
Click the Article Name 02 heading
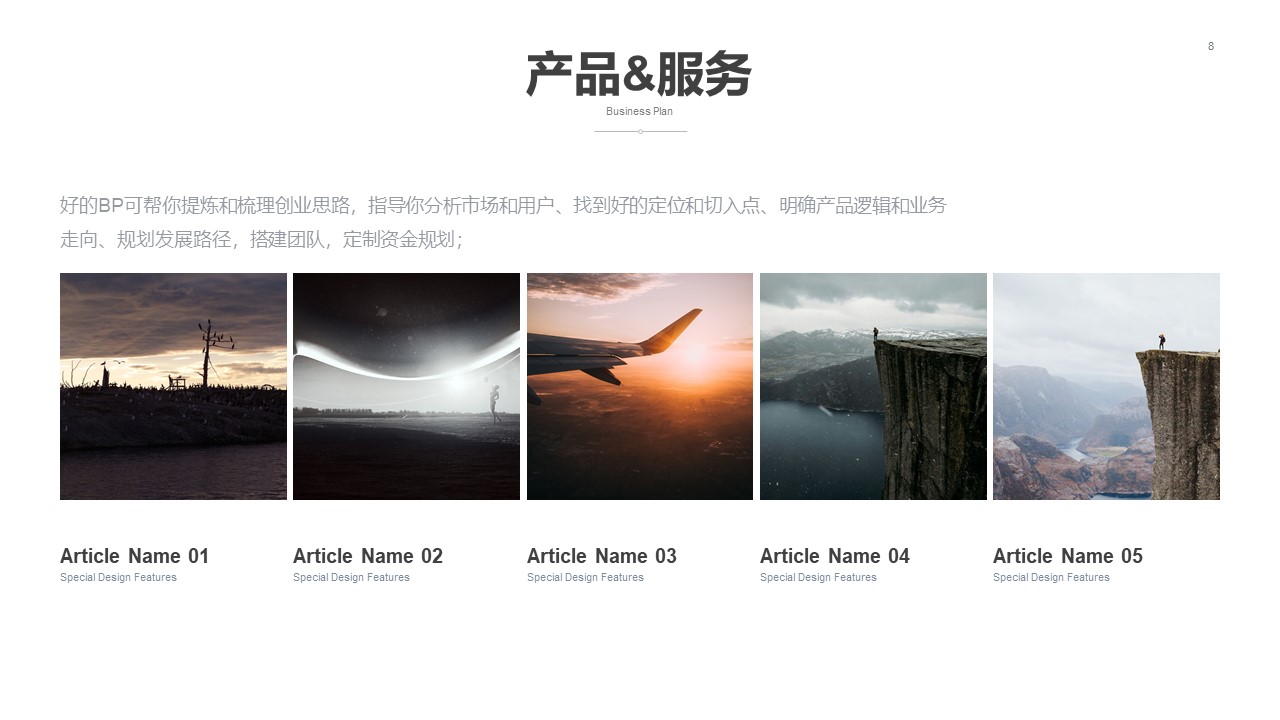tap(368, 556)
